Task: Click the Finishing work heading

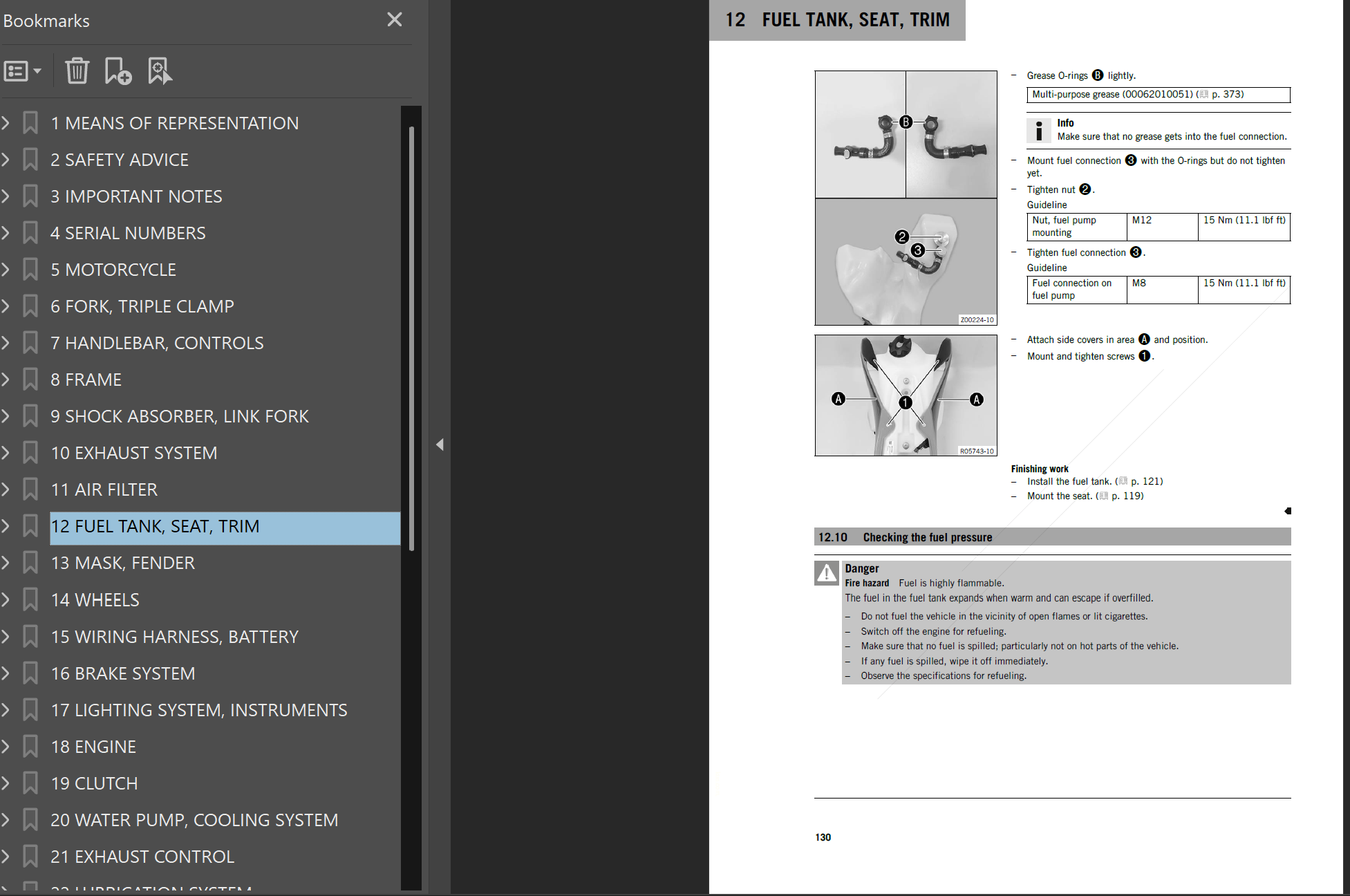Action: [x=1040, y=469]
